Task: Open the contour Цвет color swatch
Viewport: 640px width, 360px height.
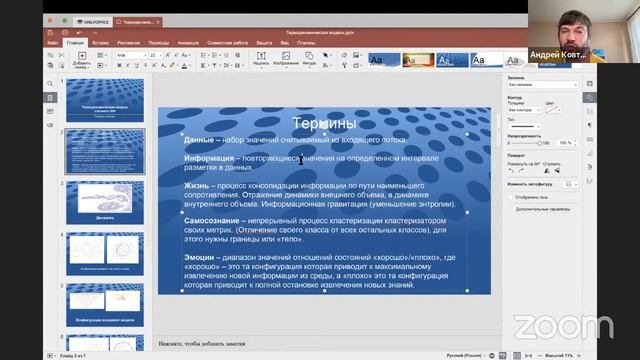Action: (552, 110)
